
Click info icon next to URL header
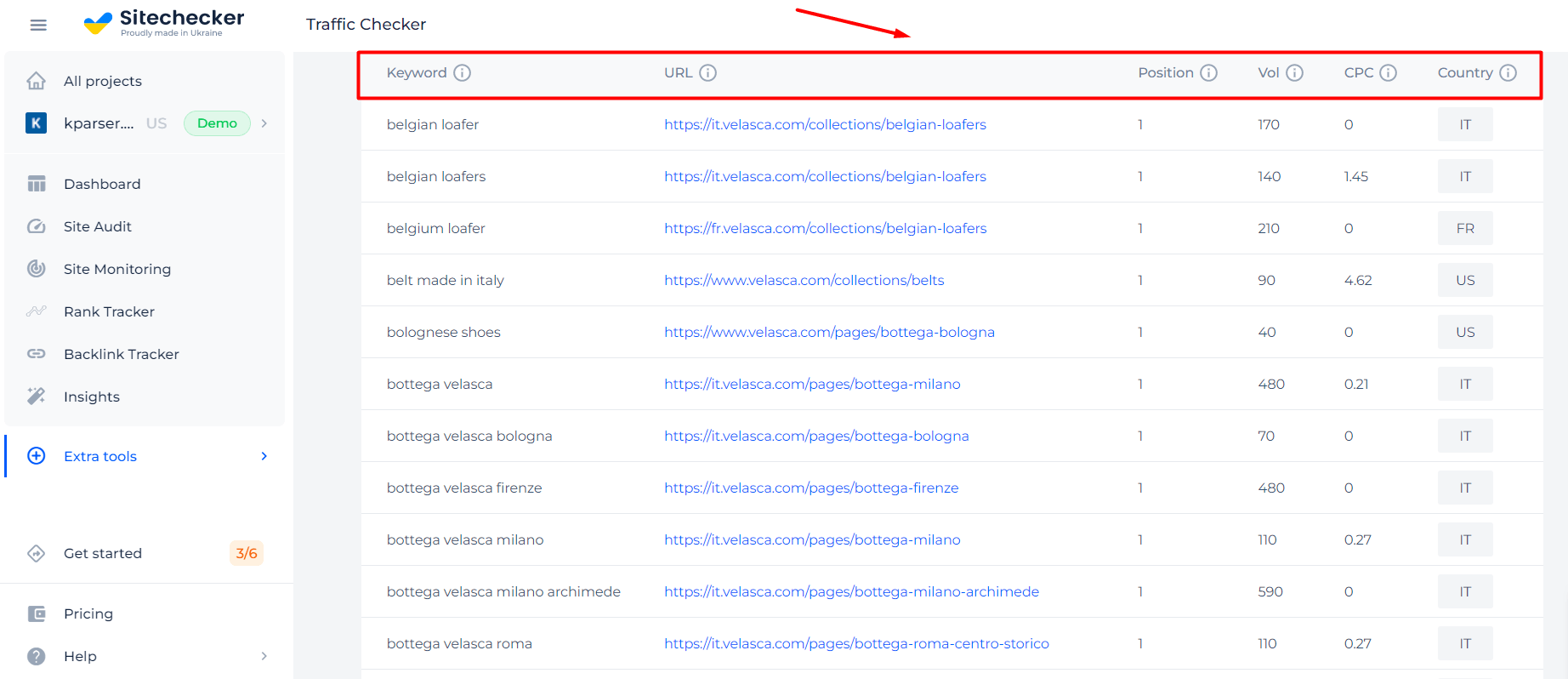pos(707,73)
